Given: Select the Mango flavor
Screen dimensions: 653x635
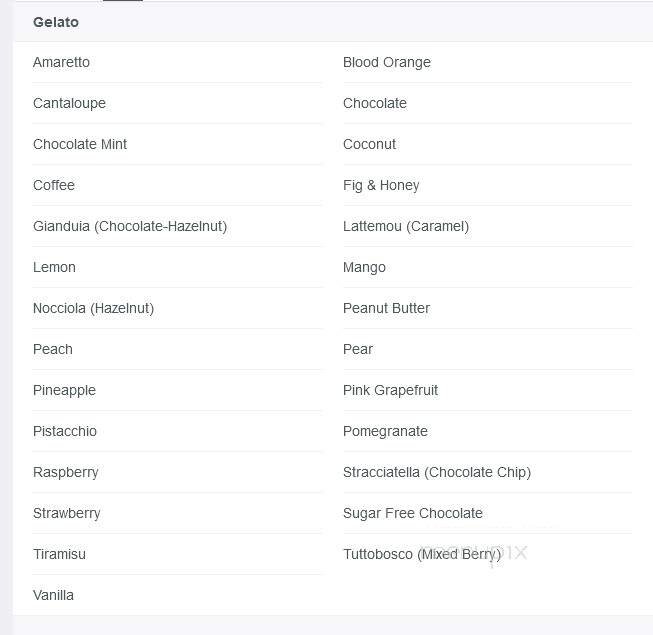Looking at the screenshot, I should click(x=364, y=267).
